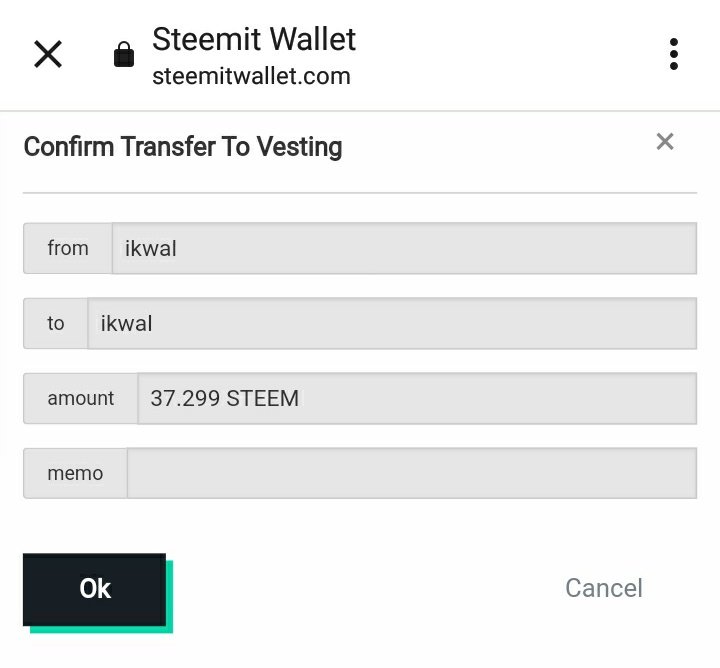
Task: Click the from field containing ikwal
Action: 404,248
